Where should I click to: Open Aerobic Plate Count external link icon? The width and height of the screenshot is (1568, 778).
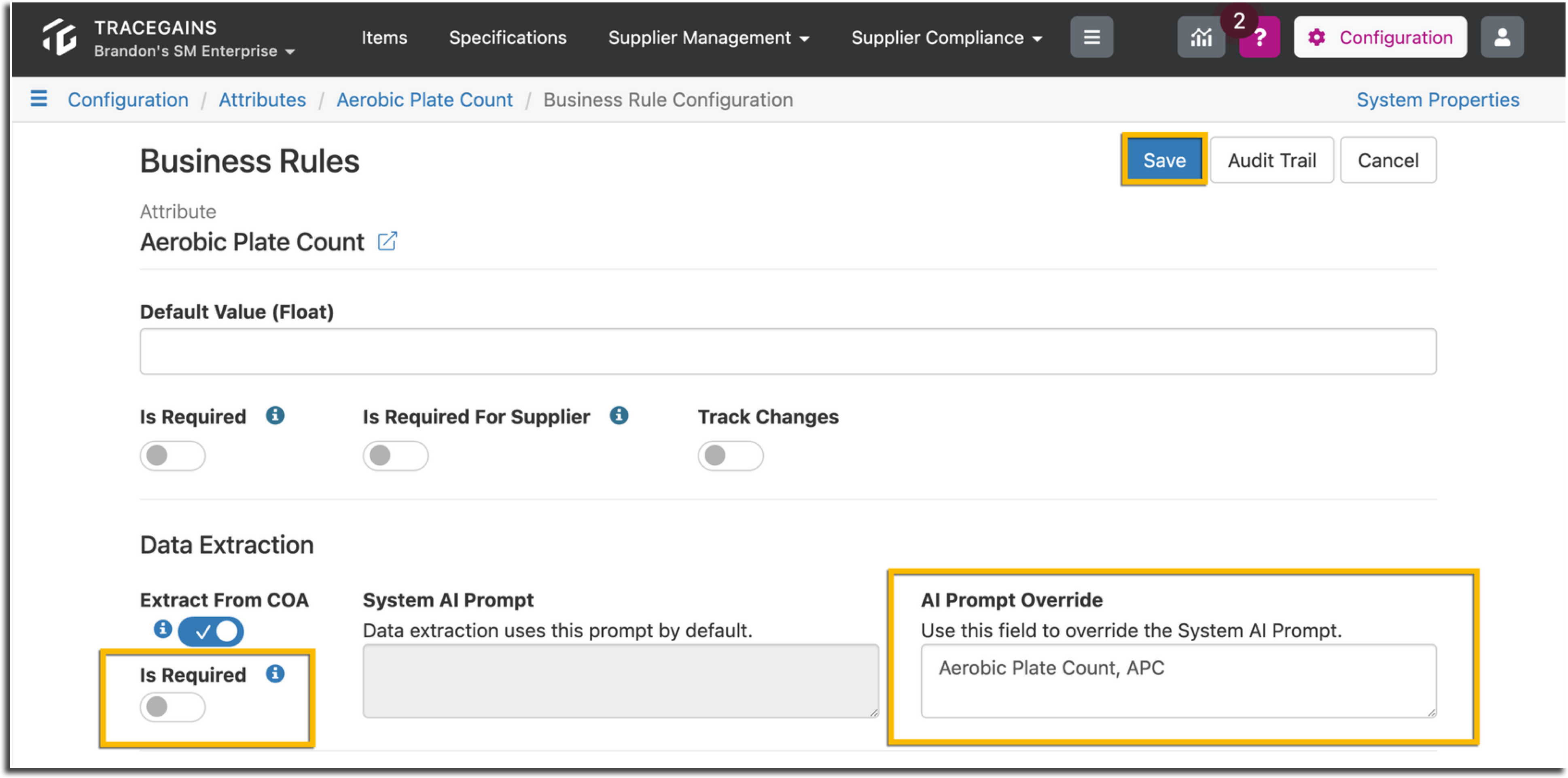tap(387, 241)
